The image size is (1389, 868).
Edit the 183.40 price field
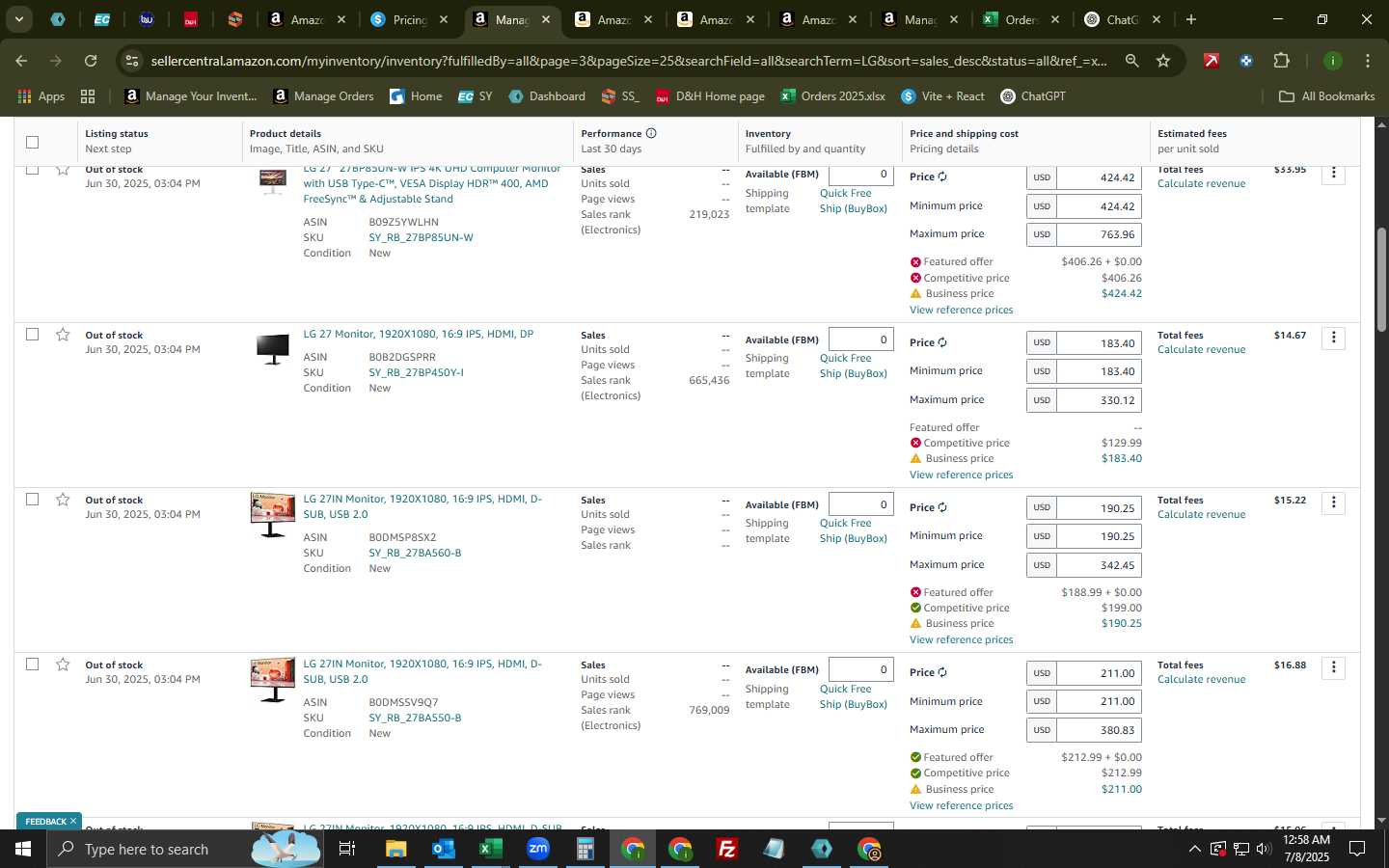pyautogui.click(x=1099, y=343)
